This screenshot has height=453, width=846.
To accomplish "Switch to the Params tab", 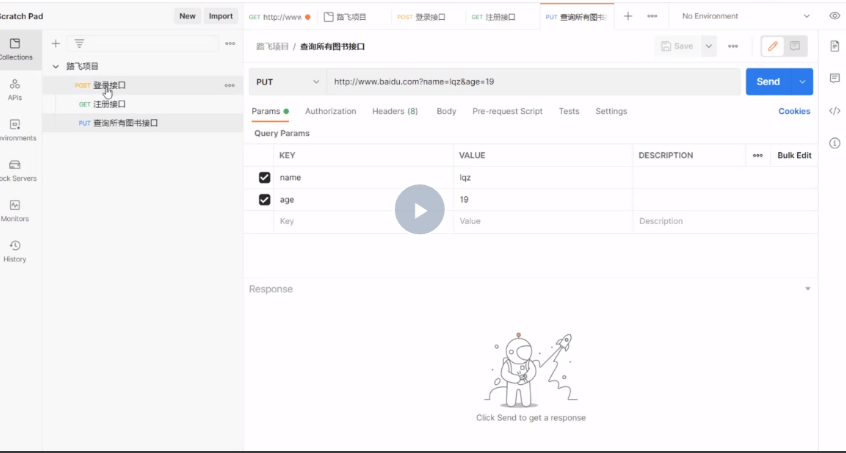I will (x=270, y=111).
